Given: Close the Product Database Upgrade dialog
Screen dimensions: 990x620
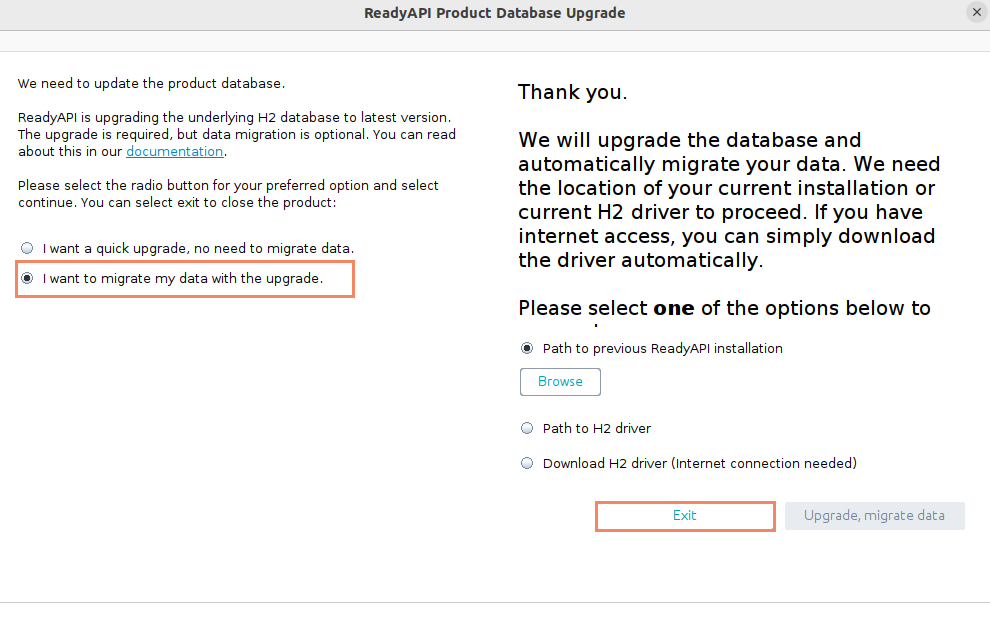Looking at the screenshot, I should (976, 12).
